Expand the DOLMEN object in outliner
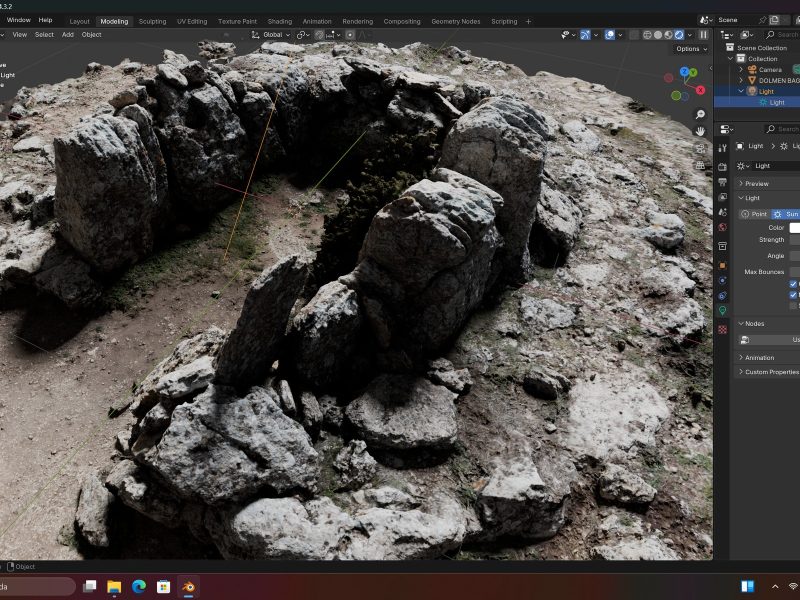This screenshot has width=800, height=600. pos(741,81)
